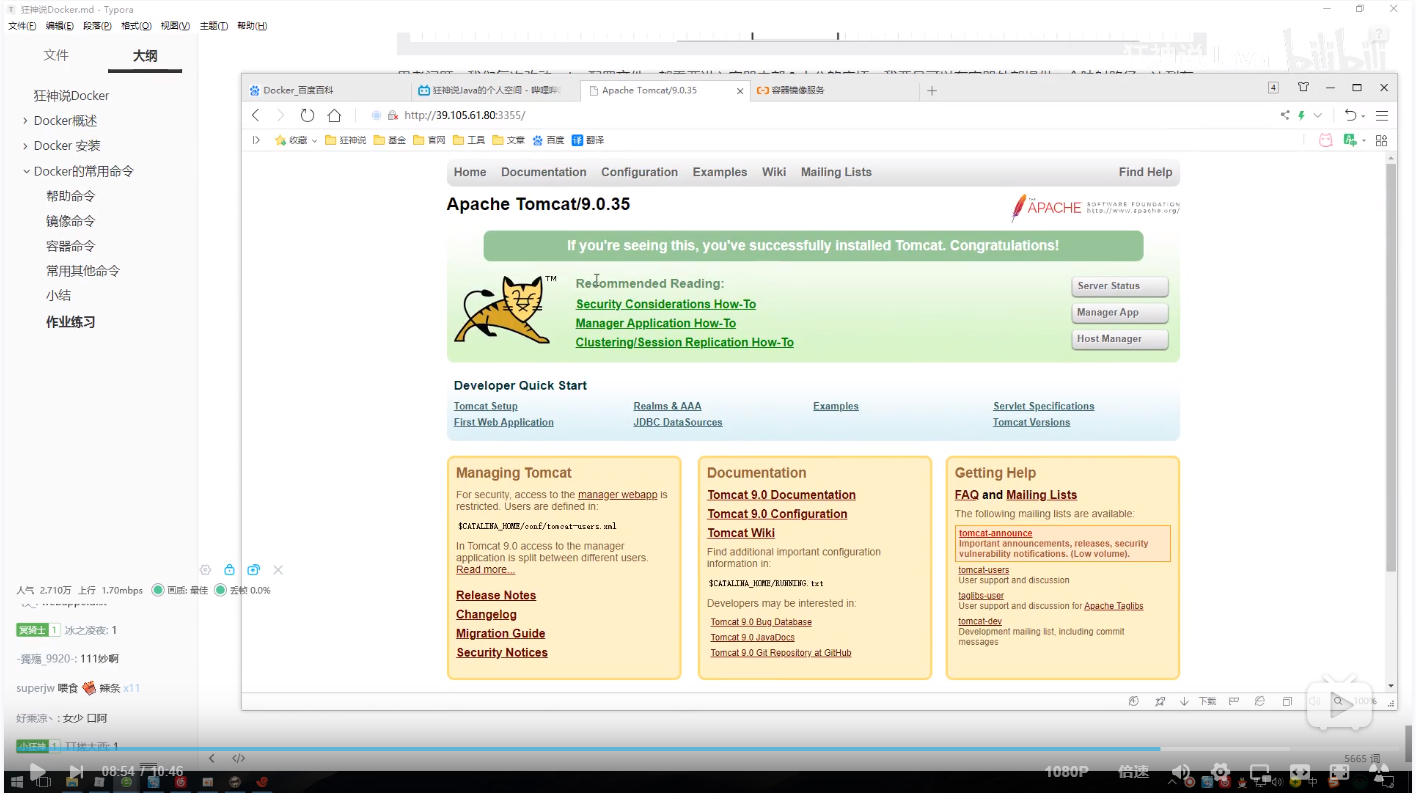
Task: Open the Windows Start menu
Action: (15, 782)
